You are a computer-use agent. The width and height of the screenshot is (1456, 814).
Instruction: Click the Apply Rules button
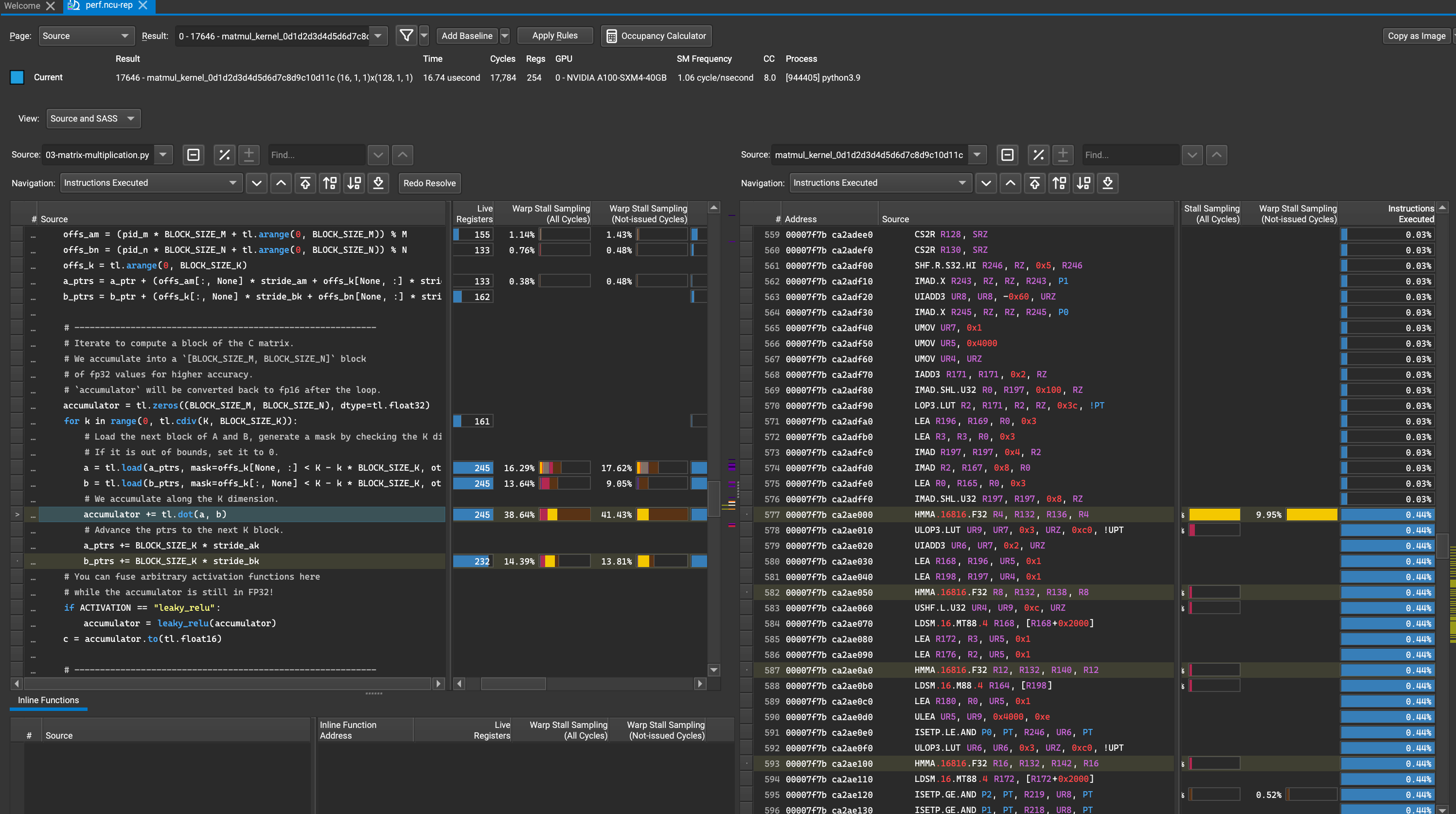[554, 35]
